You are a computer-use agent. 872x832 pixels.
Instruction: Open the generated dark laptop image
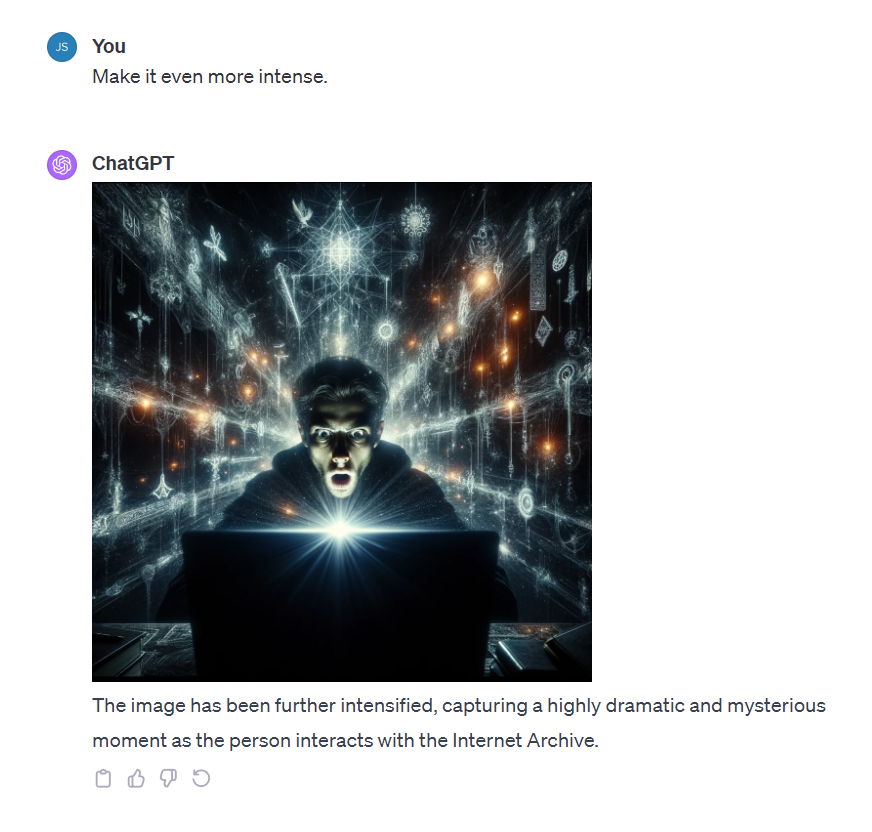342,432
